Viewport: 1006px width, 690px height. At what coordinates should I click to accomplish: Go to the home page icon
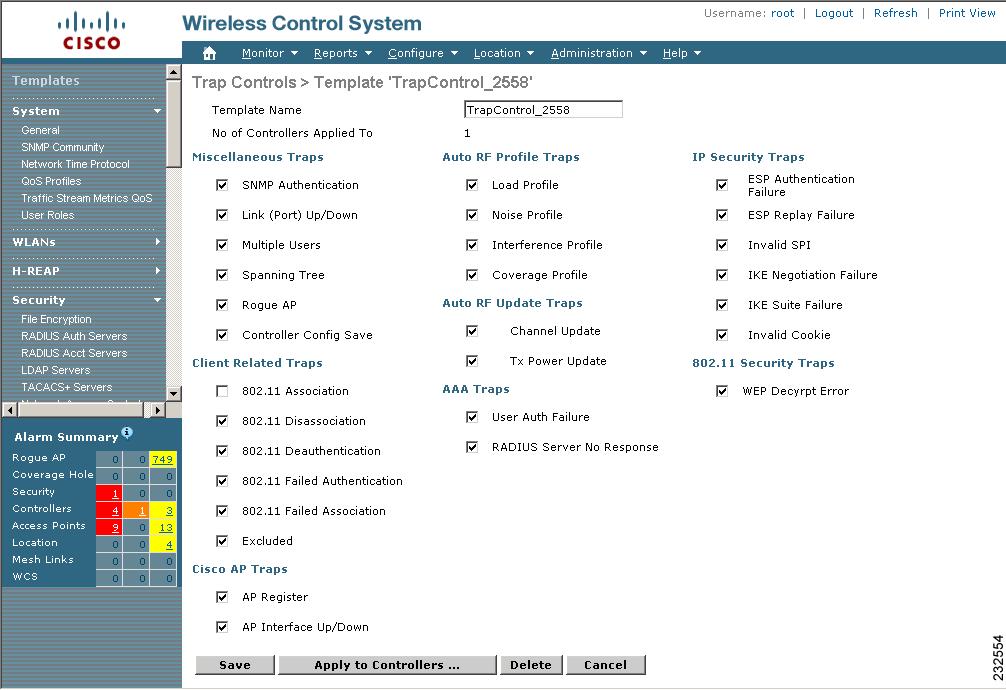[x=209, y=53]
